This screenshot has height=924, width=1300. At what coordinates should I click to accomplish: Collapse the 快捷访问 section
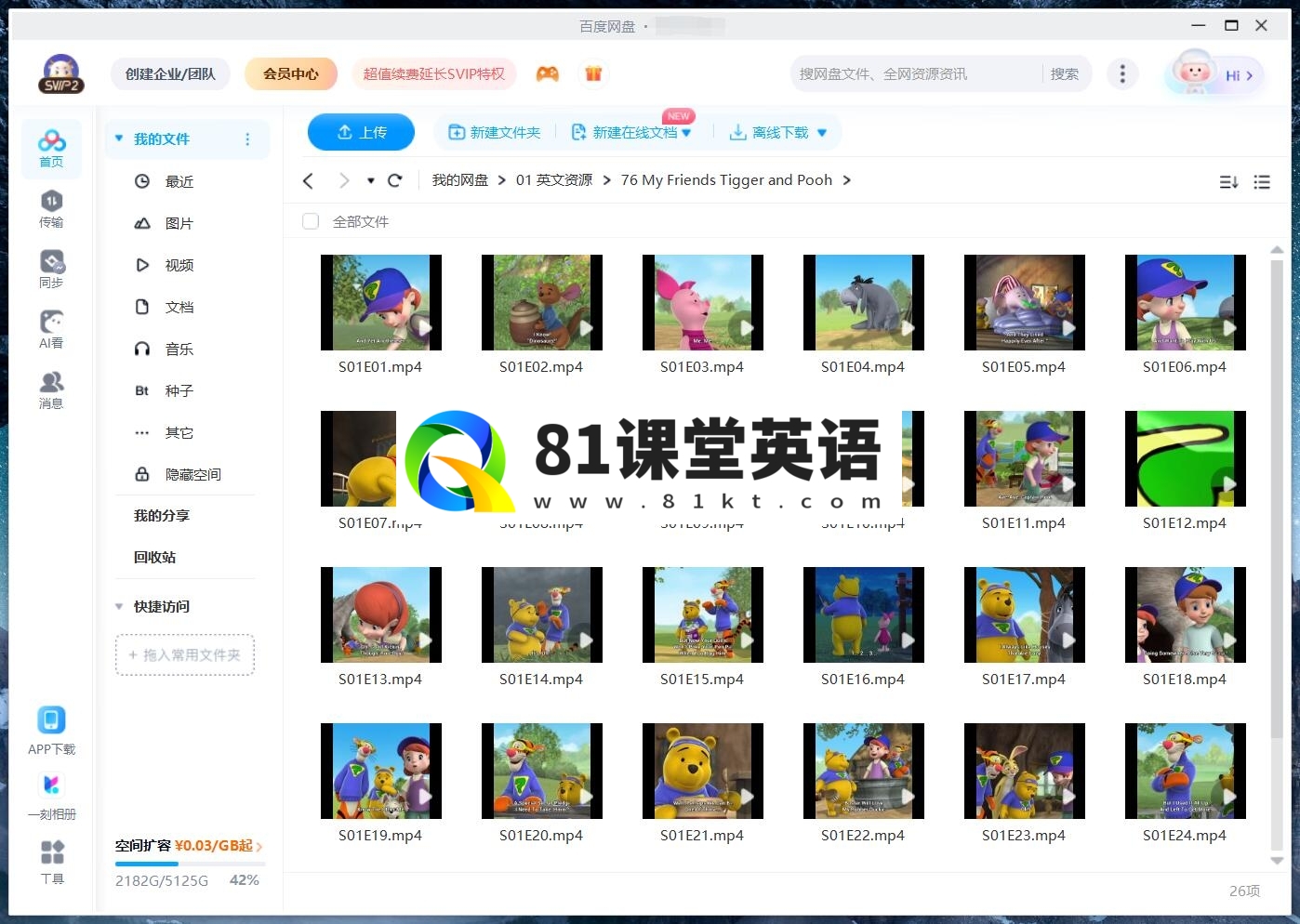tap(119, 607)
